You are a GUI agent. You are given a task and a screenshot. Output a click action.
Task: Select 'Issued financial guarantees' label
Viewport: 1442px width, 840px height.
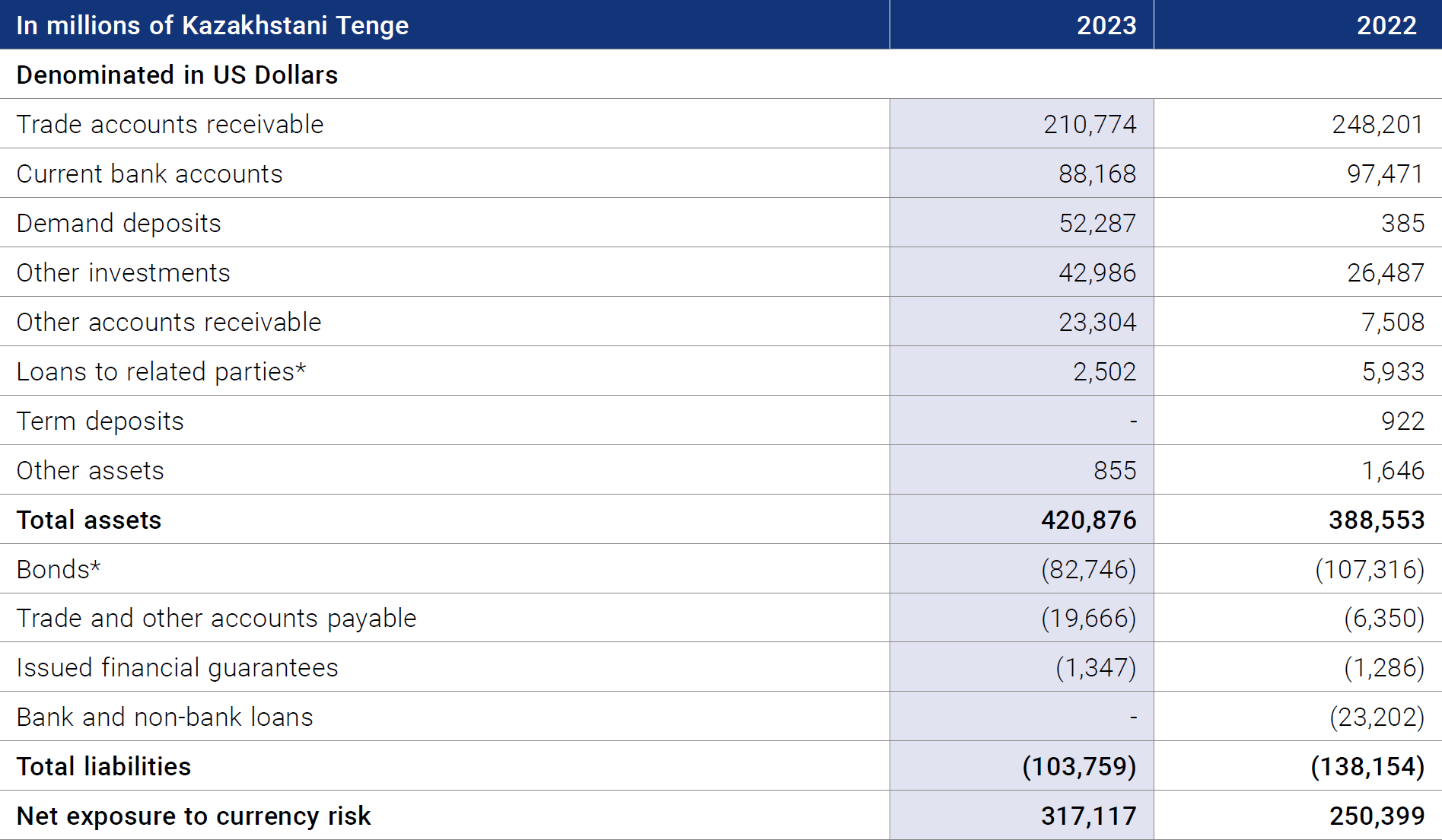click(177, 668)
